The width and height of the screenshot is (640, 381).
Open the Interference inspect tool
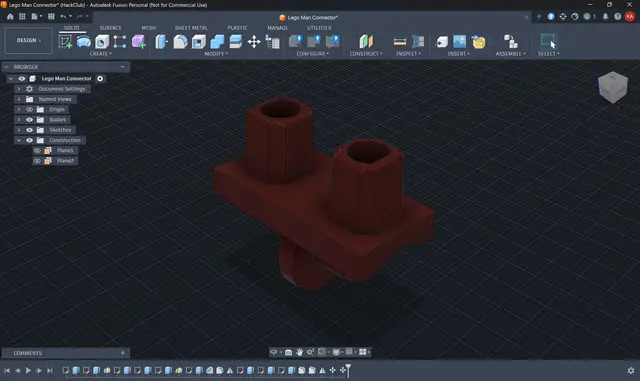[418, 42]
